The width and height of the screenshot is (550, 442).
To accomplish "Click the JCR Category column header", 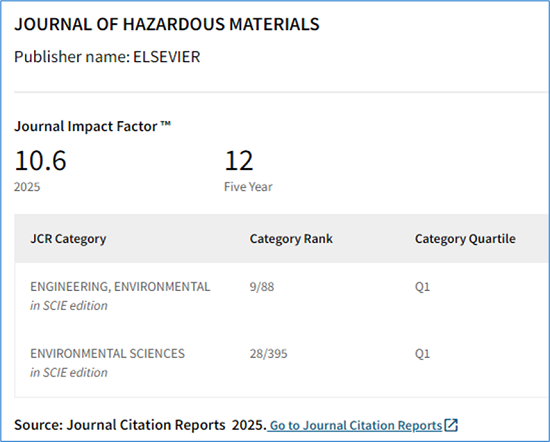I will pyautogui.click(x=68, y=239).
